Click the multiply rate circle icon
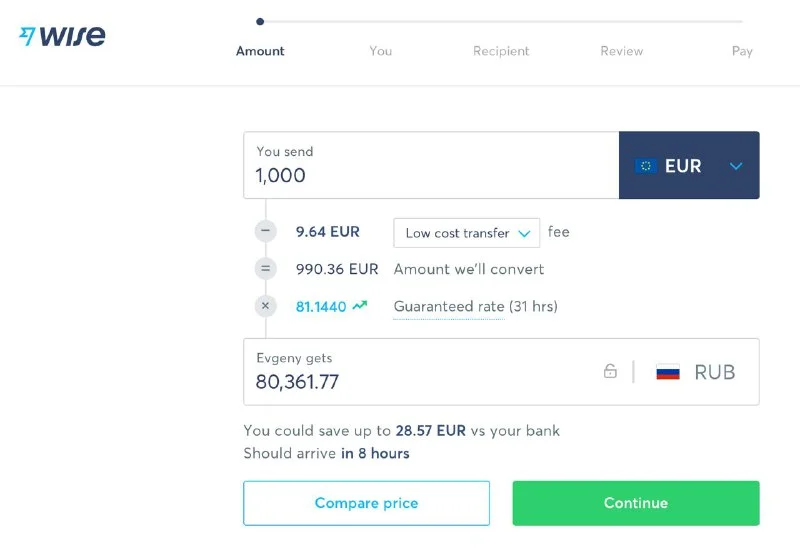The width and height of the screenshot is (800, 554). pyautogui.click(x=265, y=306)
